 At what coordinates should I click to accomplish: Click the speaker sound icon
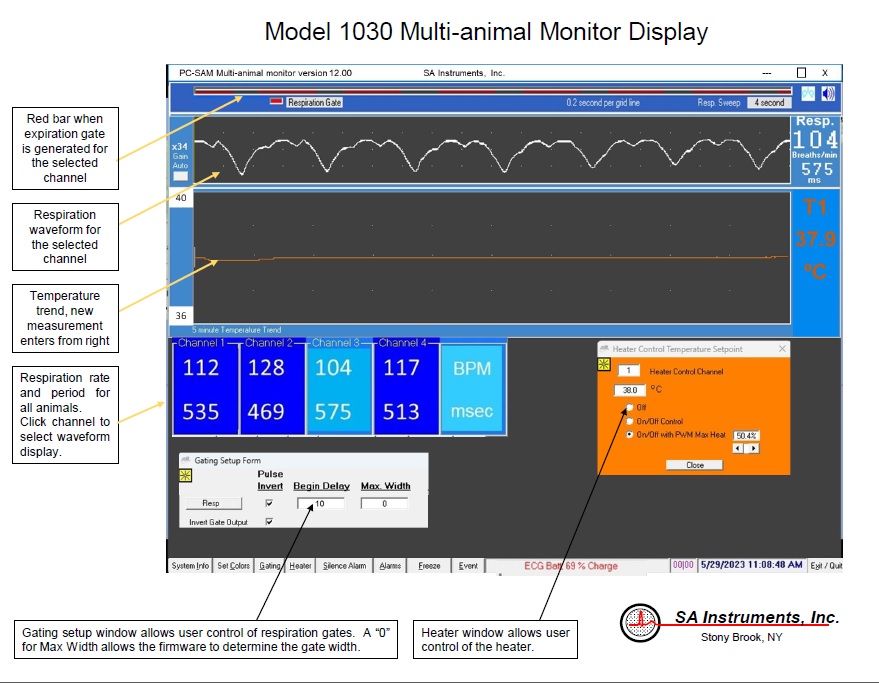pos(827,94)
